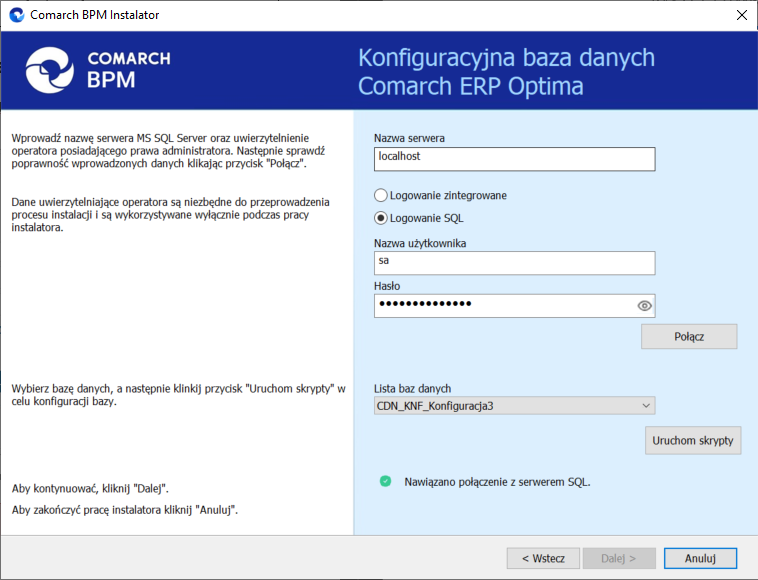Click the Połącz button
The image size is (758, 580).
[x=689, y=336]
